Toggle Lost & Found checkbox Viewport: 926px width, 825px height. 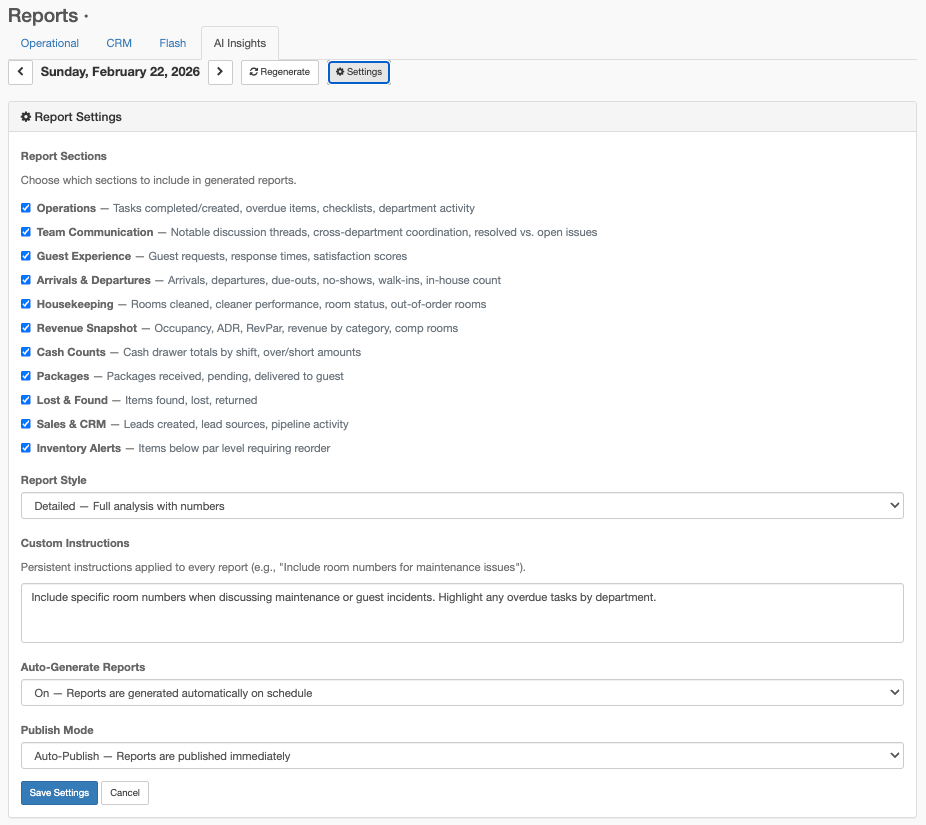click(x=26, y=400)
